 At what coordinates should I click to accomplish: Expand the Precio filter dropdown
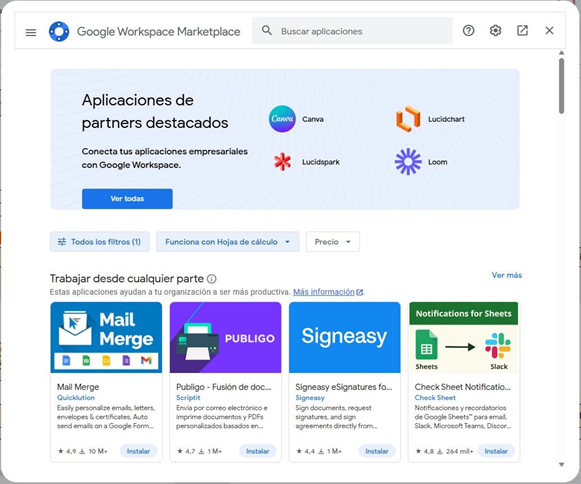click(x=333, y=242)
